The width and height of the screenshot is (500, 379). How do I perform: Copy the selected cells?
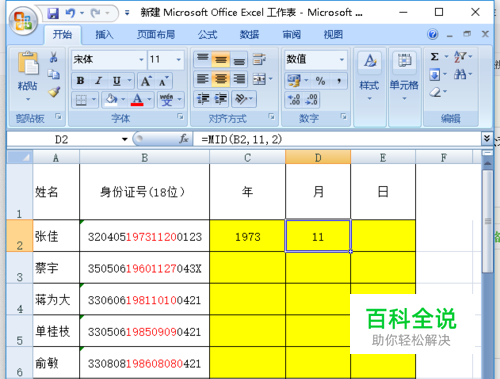pyautogui.click(x=53, y=74)
